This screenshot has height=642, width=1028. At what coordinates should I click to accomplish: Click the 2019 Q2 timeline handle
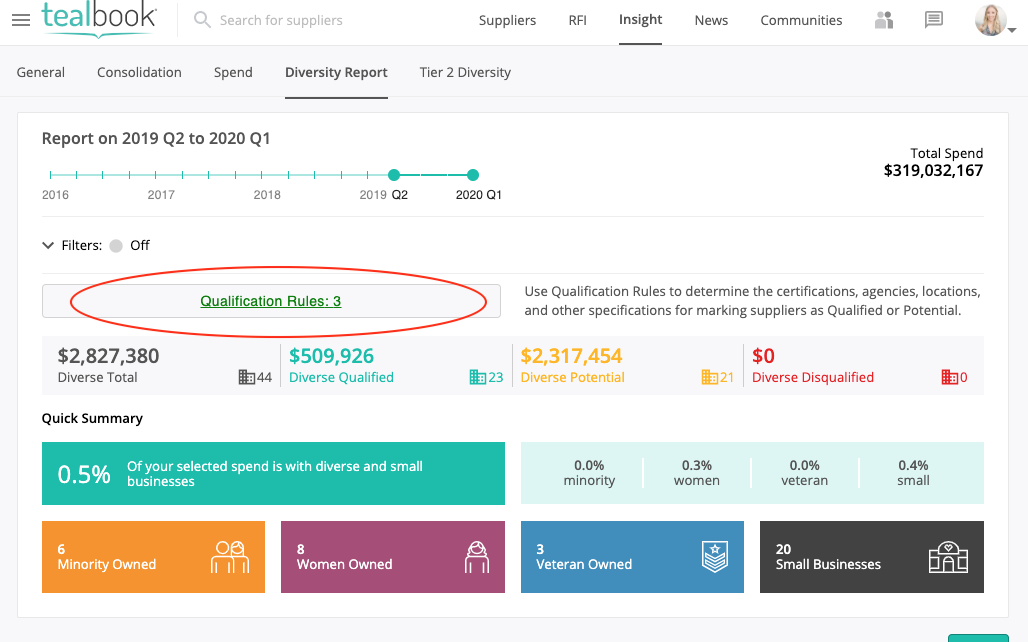coord(394,175)
